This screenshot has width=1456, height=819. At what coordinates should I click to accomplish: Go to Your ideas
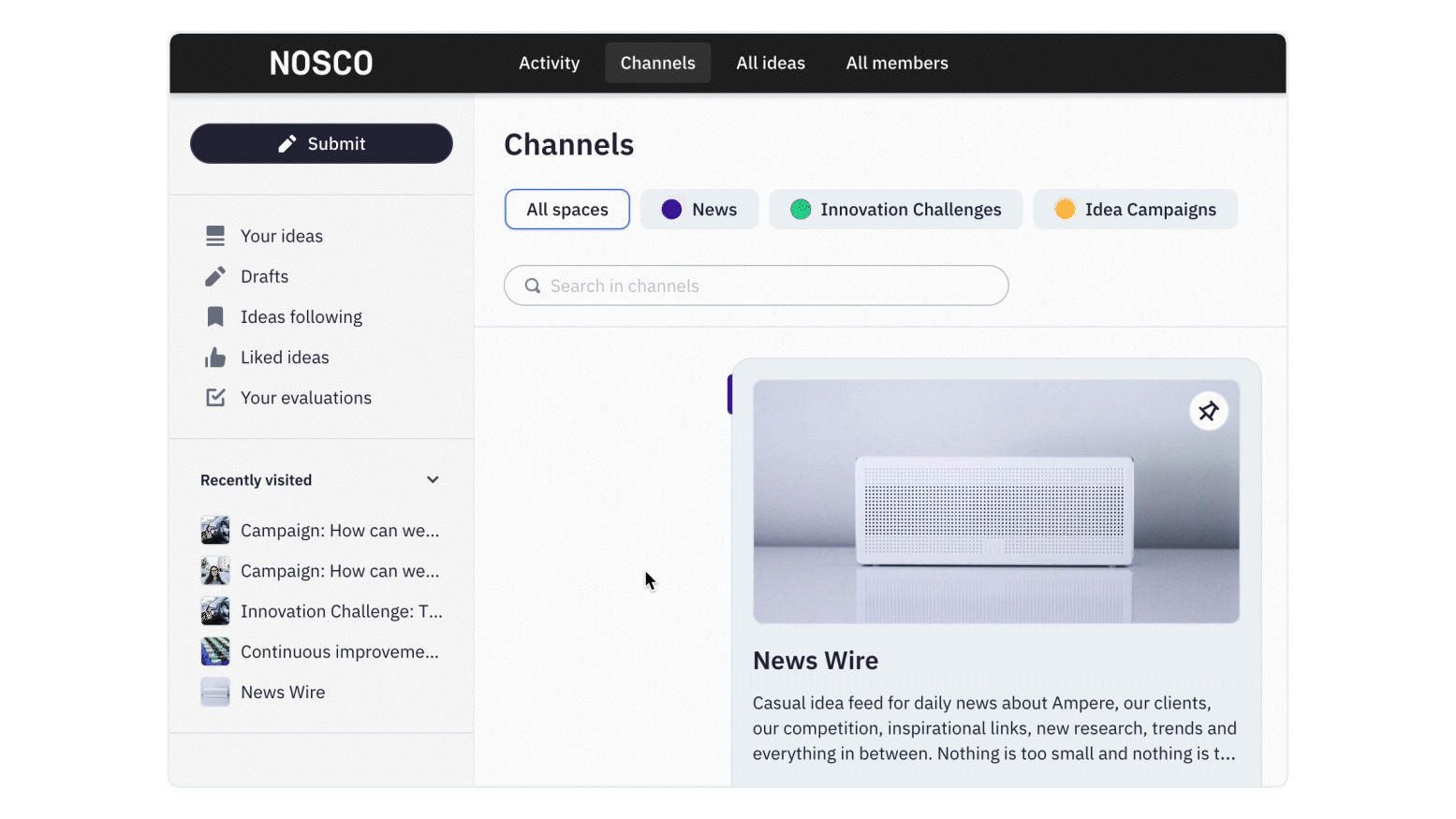(281, 236)
